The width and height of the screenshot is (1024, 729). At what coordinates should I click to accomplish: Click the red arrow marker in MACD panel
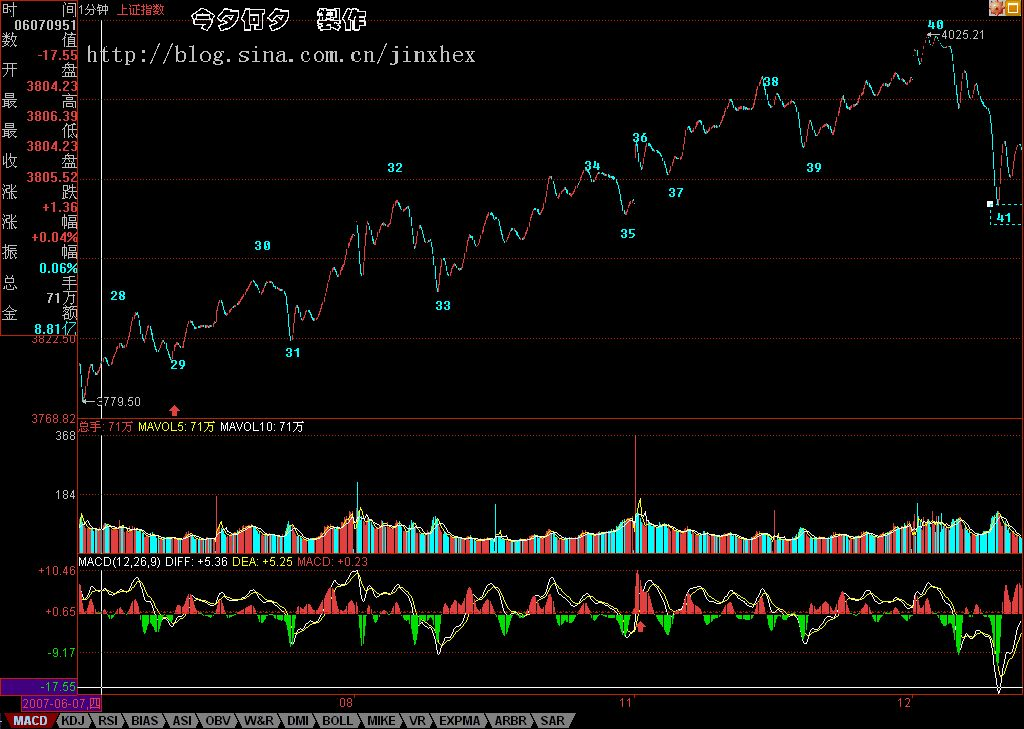tap(641, 627)
